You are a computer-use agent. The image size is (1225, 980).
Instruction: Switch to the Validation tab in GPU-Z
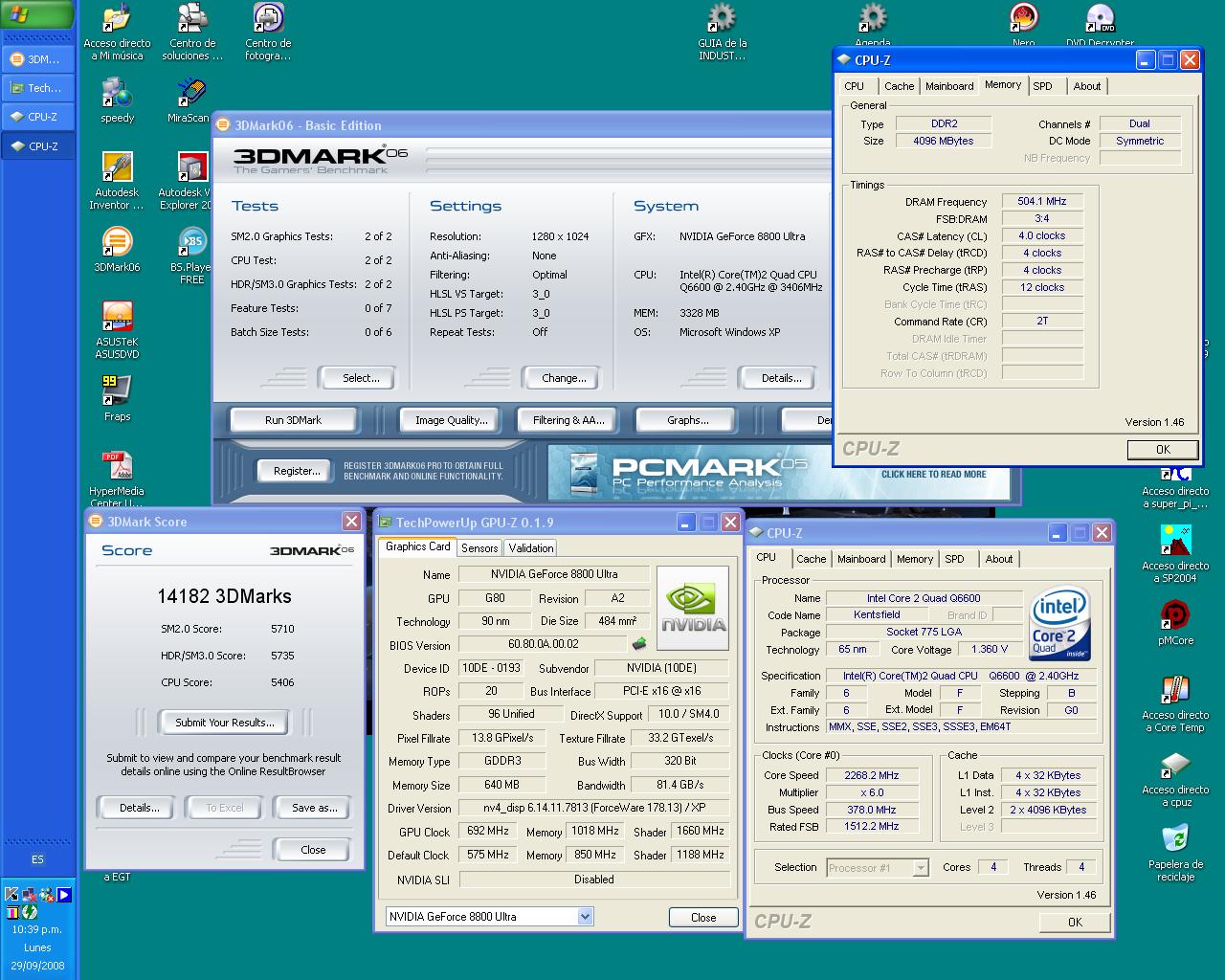click(x=531, y=548)
